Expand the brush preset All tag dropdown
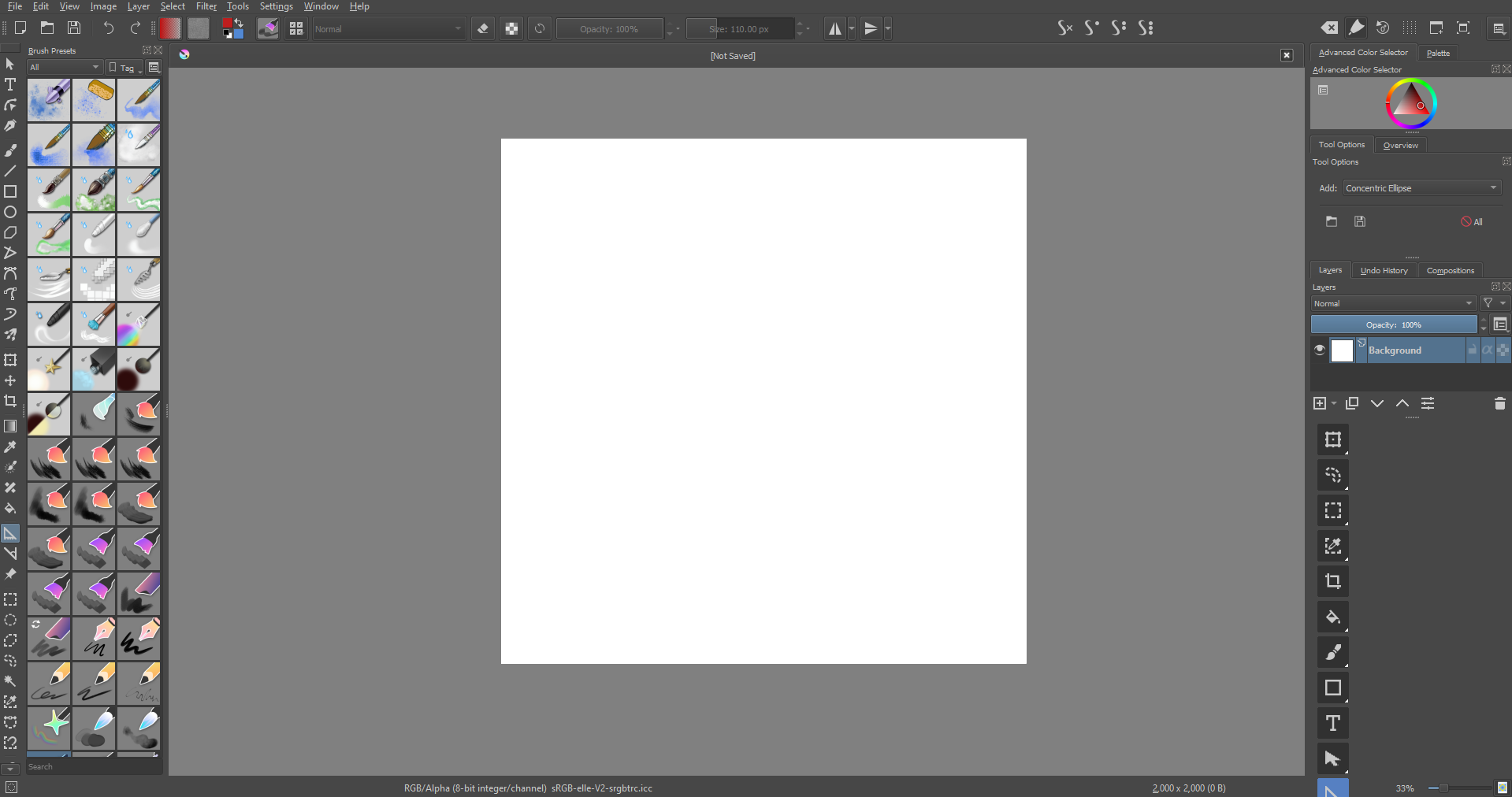Image resolution: width=1512 pixels, height=797 pixels. point(65,68)
